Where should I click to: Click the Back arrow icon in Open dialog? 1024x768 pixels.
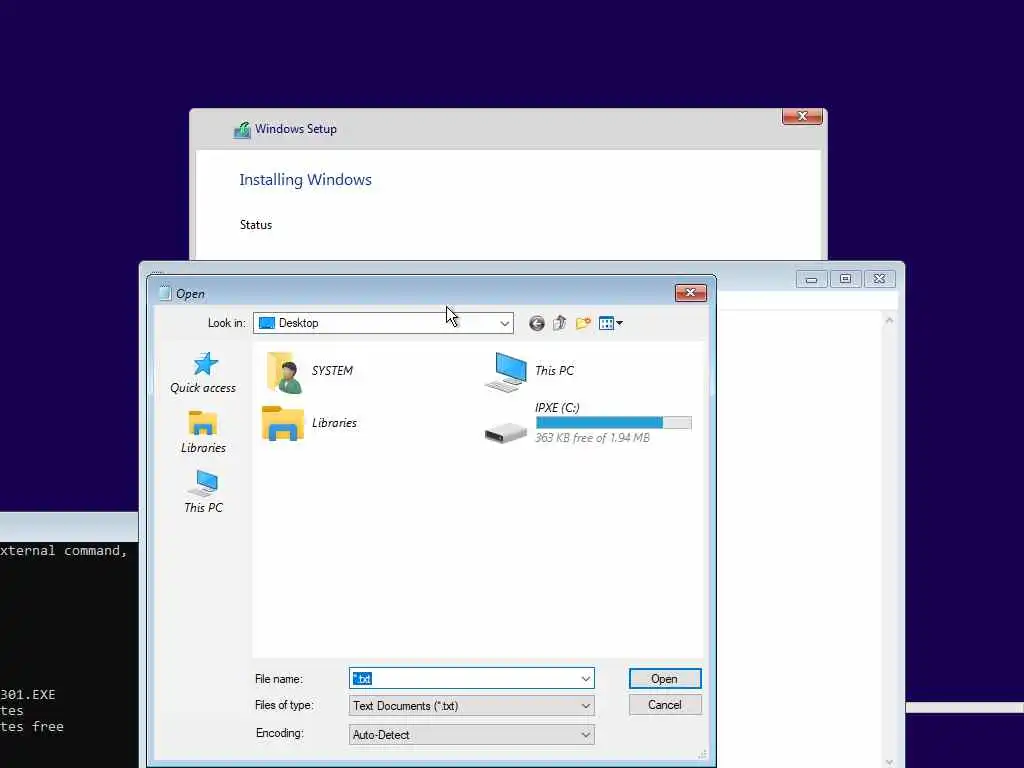pyautogui.click(x=536, y=323)
